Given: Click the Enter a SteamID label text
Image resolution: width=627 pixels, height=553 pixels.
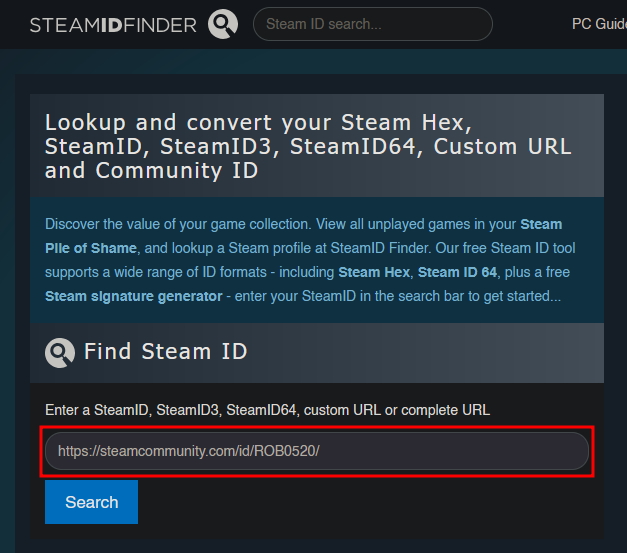Looking at the screenshot, I should click(267, 410).
